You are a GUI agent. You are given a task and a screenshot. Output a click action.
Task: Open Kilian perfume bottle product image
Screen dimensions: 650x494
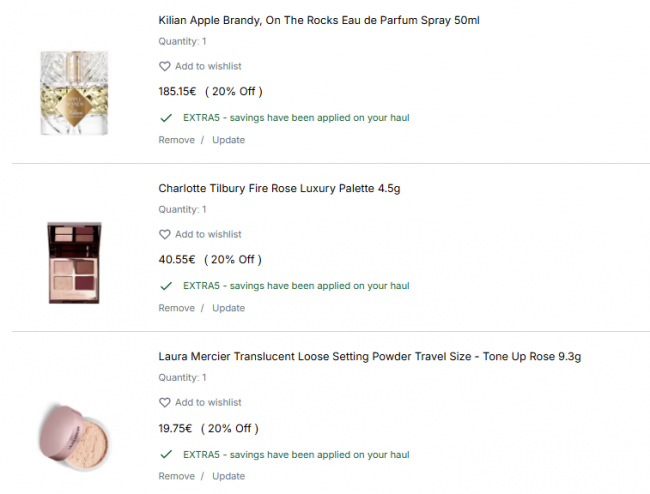pos(74,93)
